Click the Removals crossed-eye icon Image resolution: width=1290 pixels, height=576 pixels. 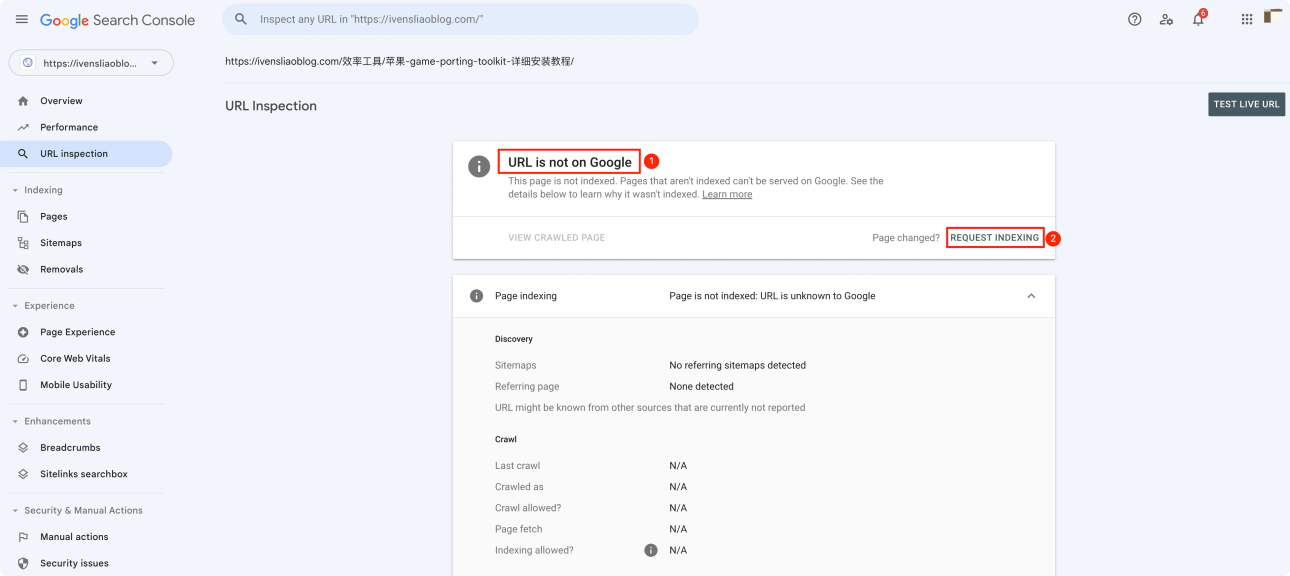(23, 269)
